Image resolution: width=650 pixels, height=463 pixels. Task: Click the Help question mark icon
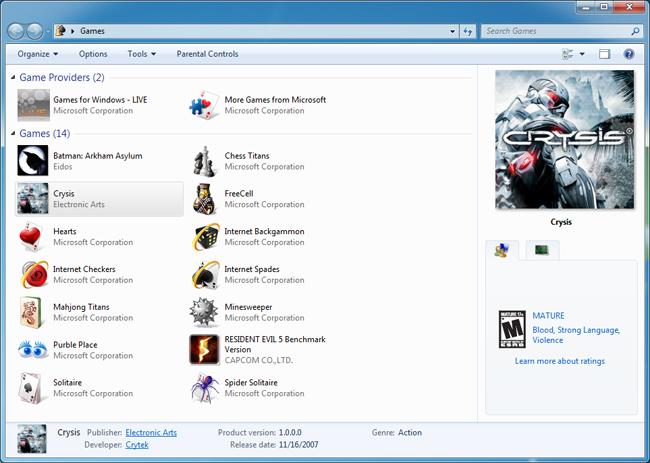(629, 54)
